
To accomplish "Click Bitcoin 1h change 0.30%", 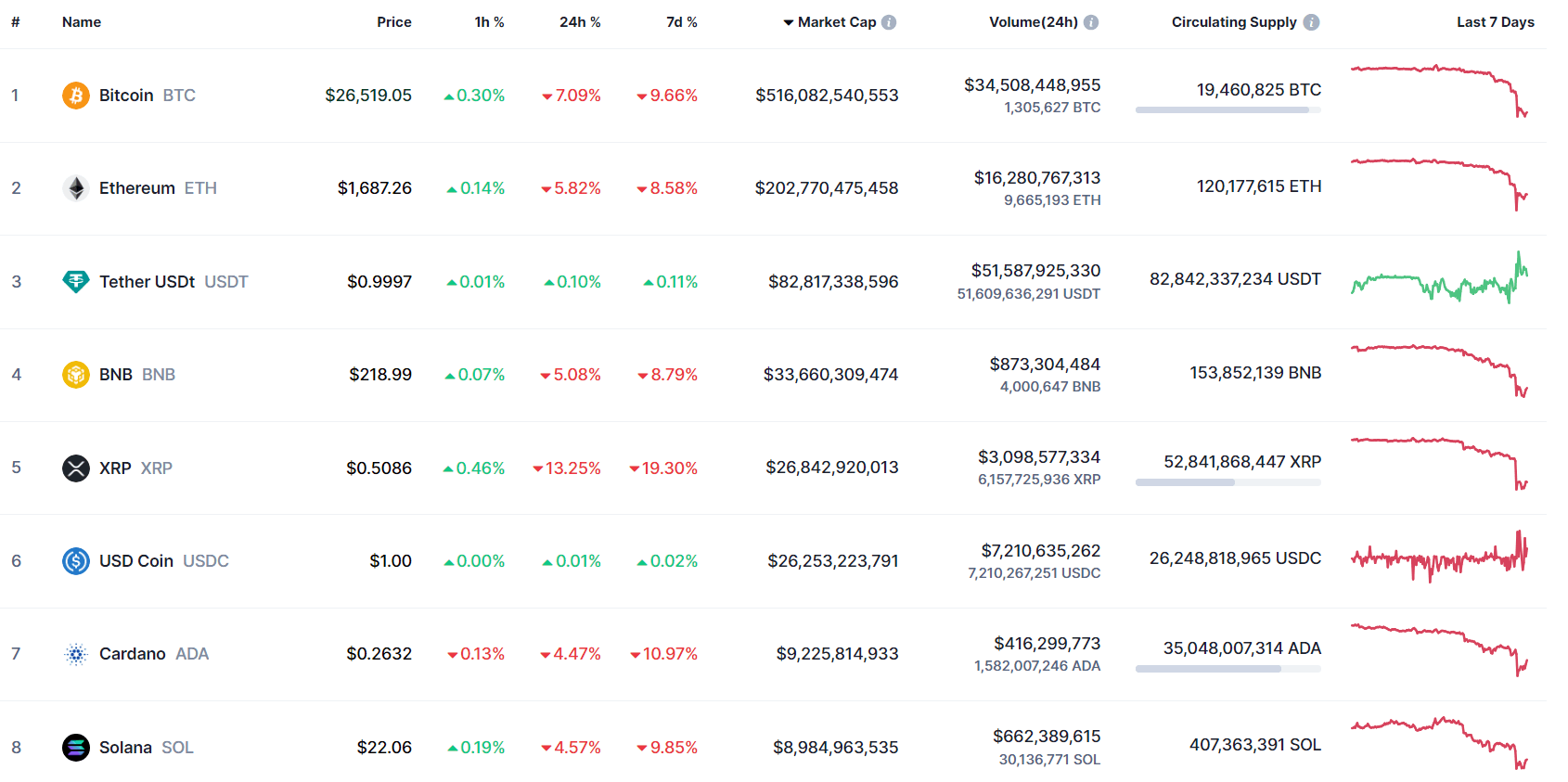I will (474, 96).
